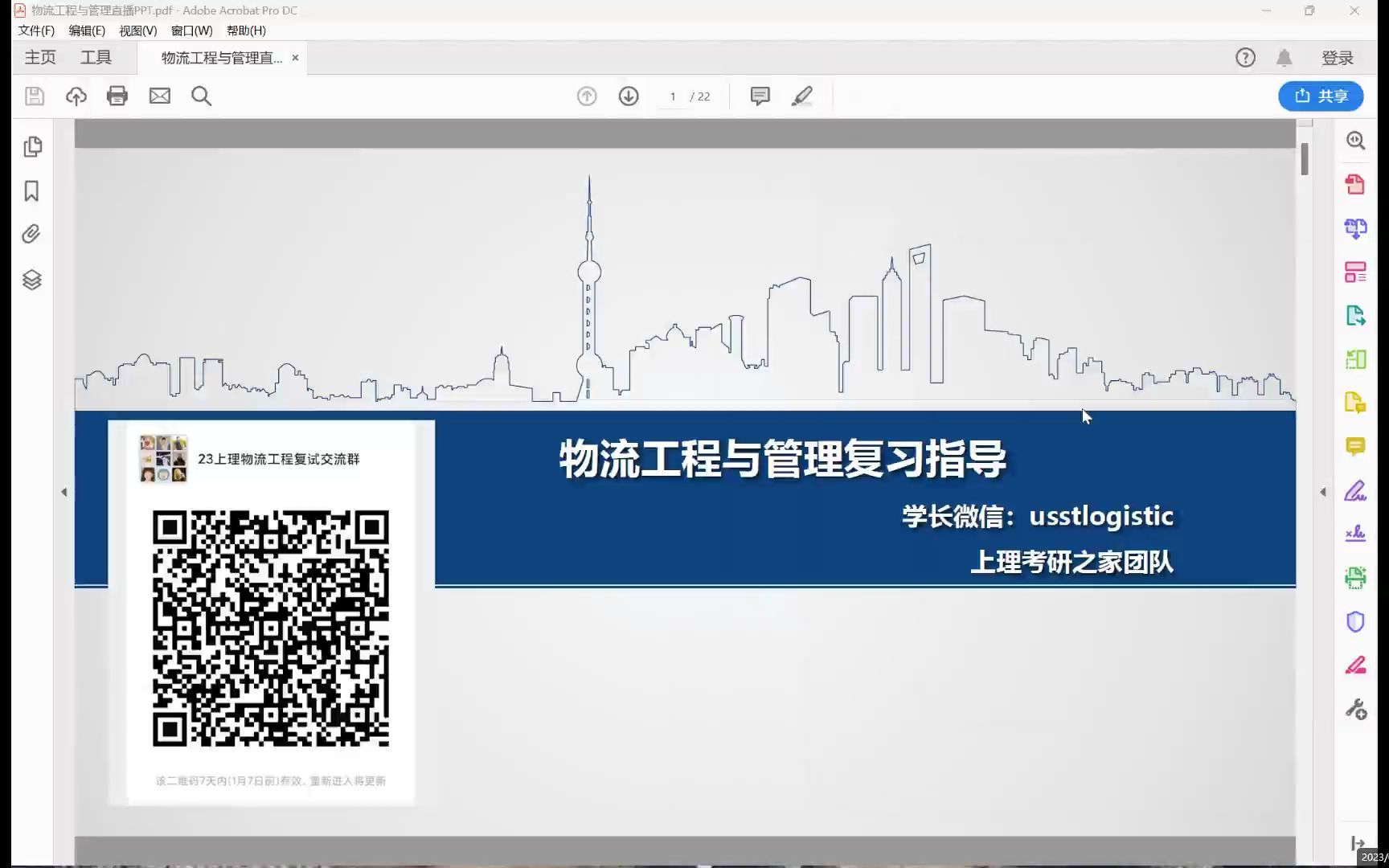The height and width of the screenshot is (868, 1389).
Task: Open the Protect shield tool
Action: pos(1355,621)
